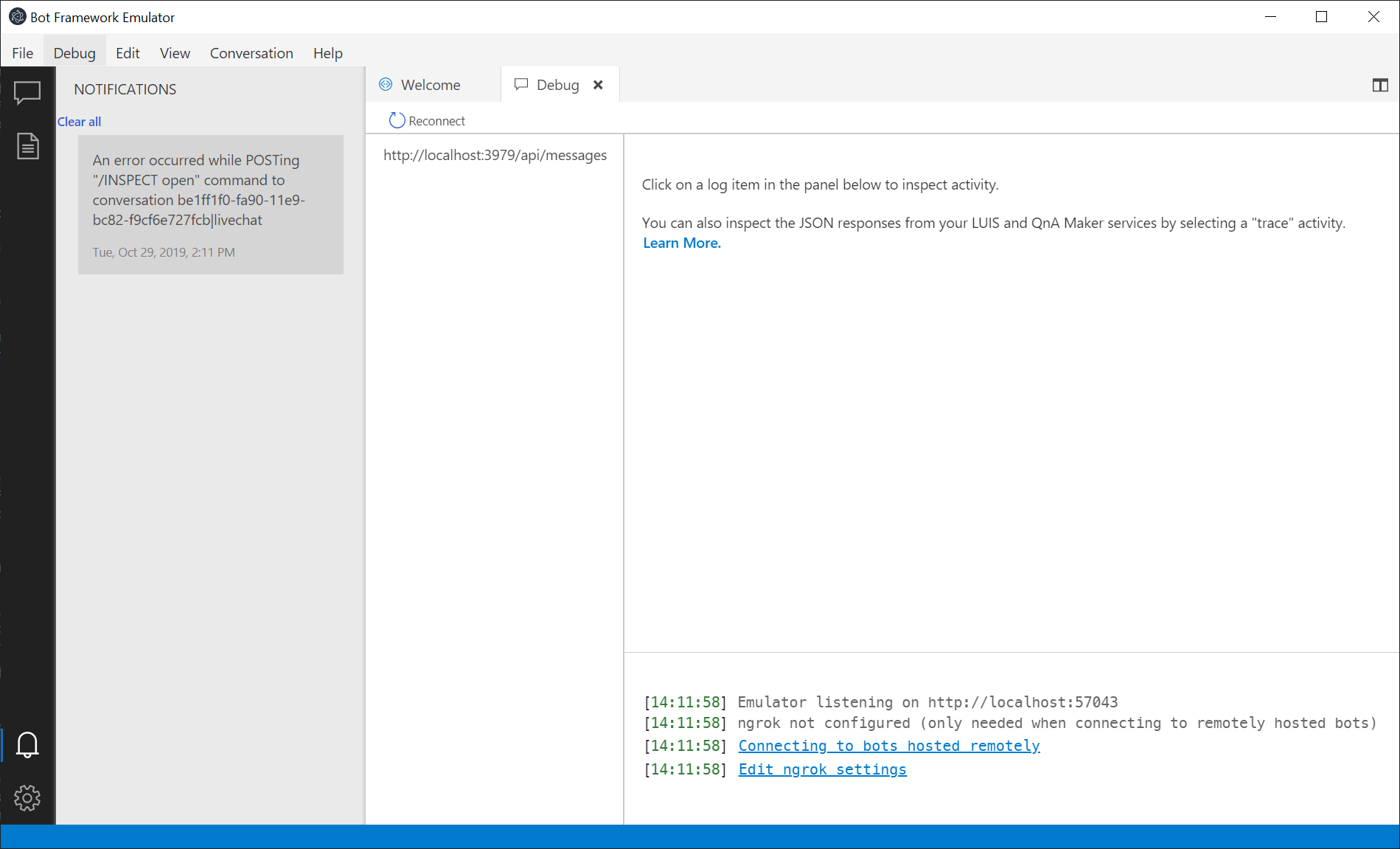
Task: Minimize the Bot Framework Emulator window
Action: click(1270, 16)
